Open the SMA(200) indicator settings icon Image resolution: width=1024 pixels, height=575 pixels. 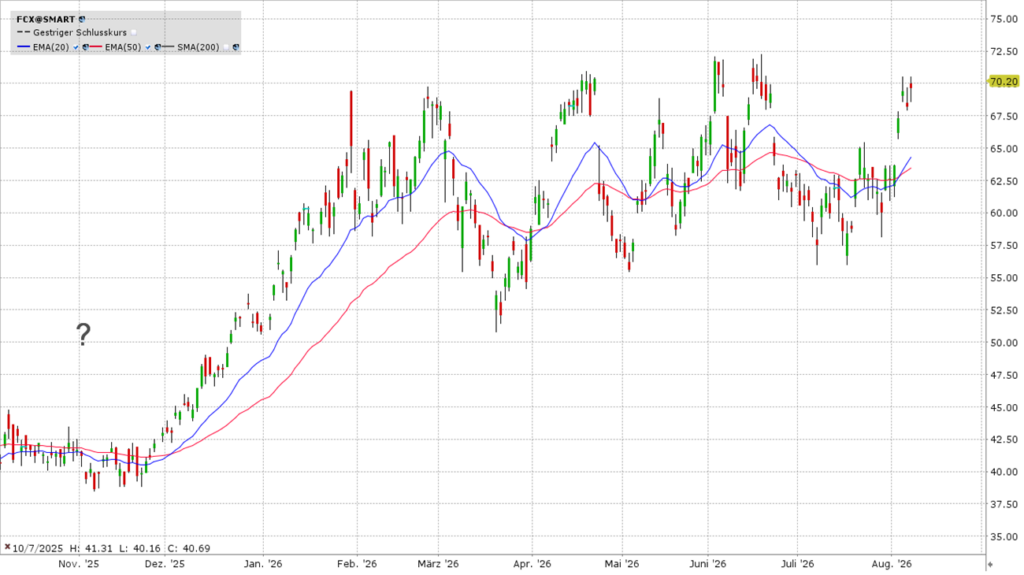pos(236,47)
